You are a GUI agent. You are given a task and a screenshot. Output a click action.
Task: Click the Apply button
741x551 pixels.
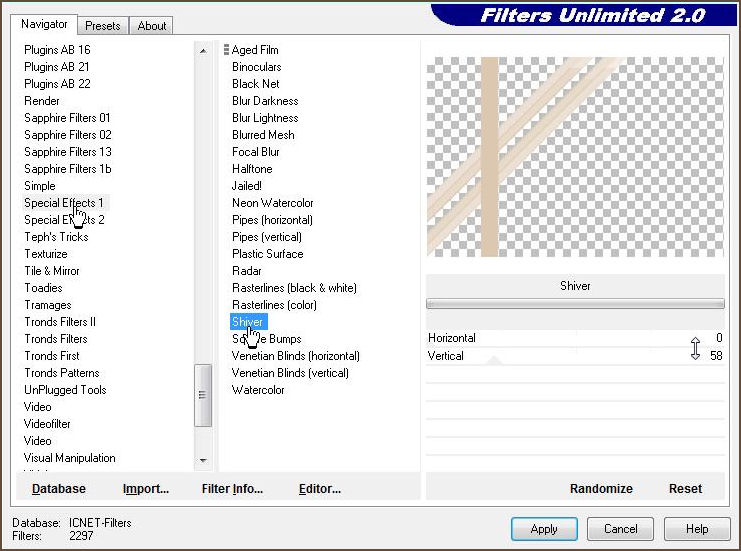tap(544, 529)
